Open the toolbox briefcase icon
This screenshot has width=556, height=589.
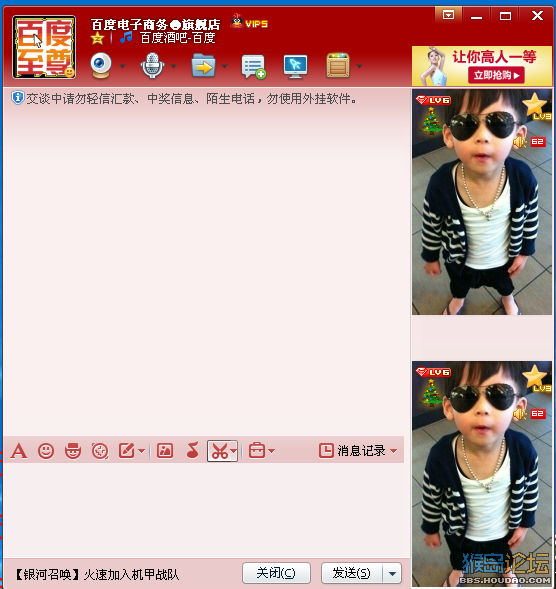click(257, 450)
